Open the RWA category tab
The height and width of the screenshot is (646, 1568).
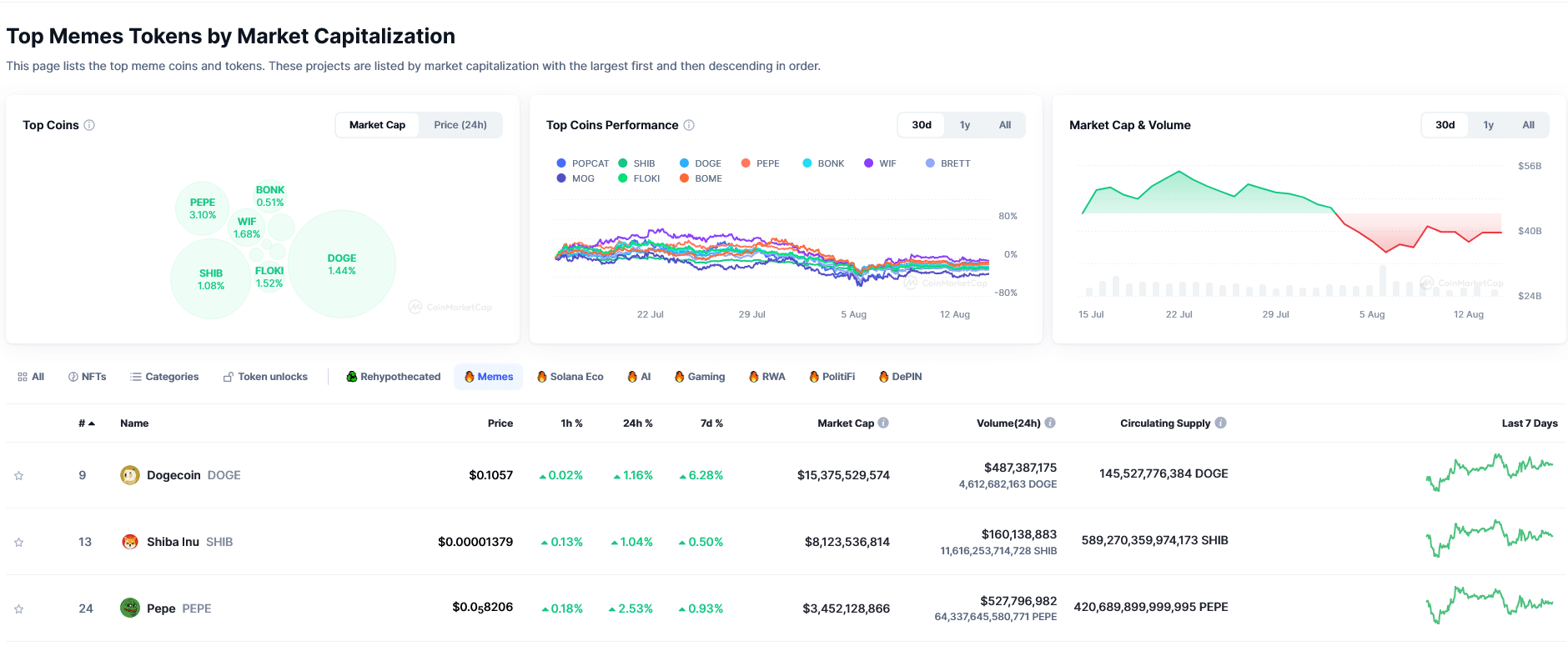[x=767, y=377]
